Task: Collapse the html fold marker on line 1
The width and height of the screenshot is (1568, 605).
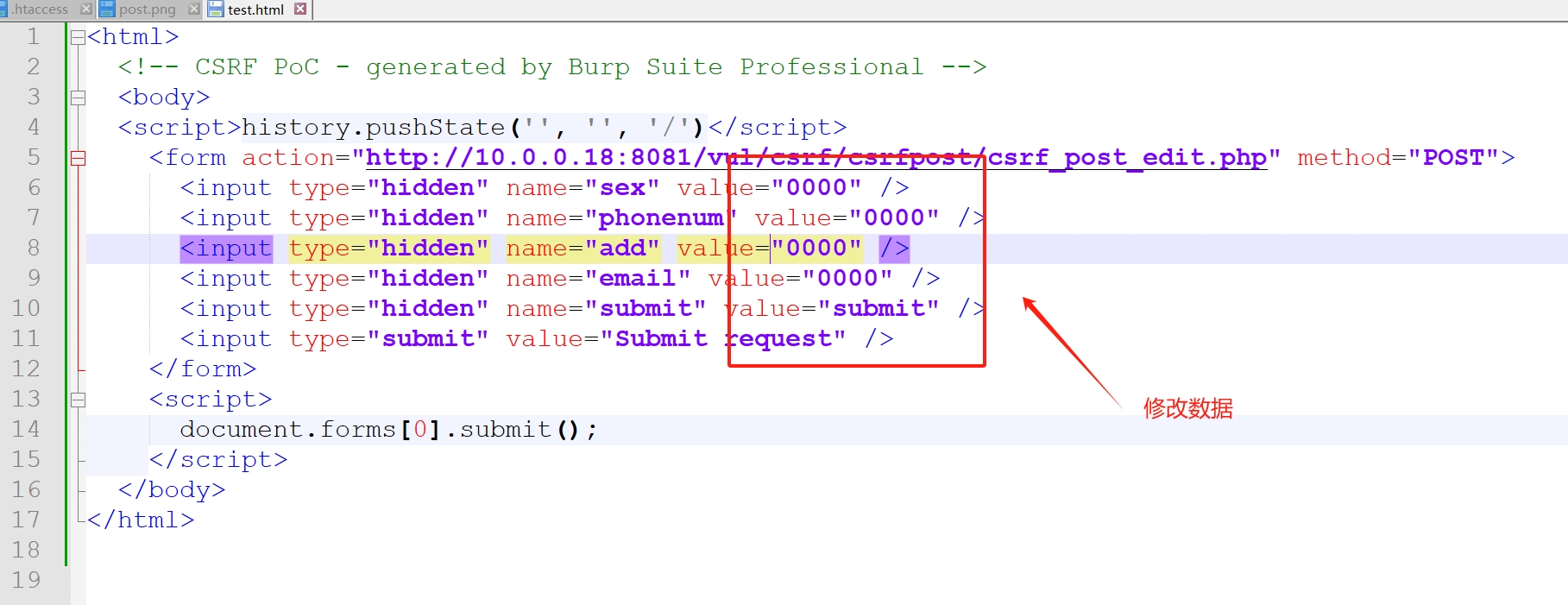Action: point(78,37)
